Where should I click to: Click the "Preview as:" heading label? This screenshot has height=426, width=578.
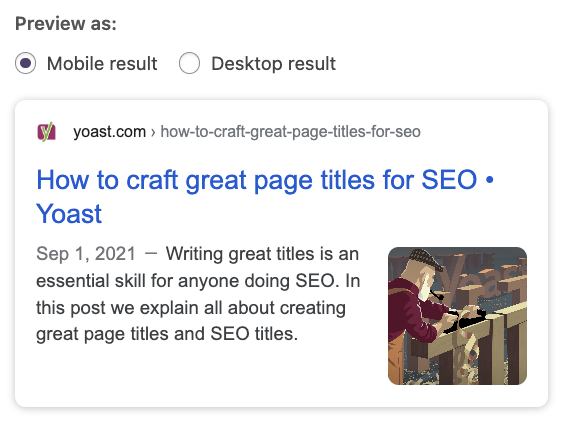point(66,24)
